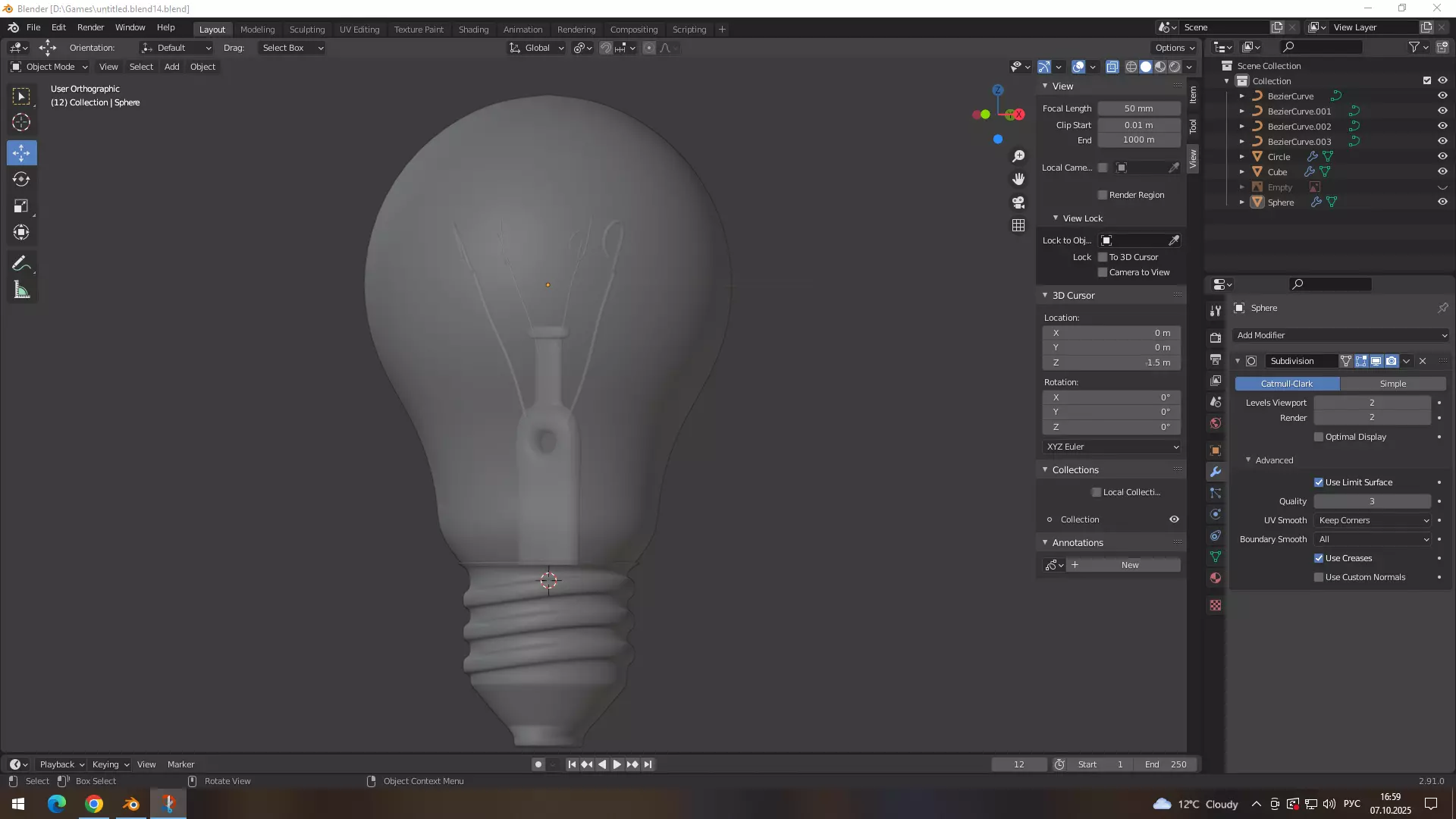Viewport: 1456px width, 819px height.
Task: Open the Render menu
Action: (x=90, y=27)
